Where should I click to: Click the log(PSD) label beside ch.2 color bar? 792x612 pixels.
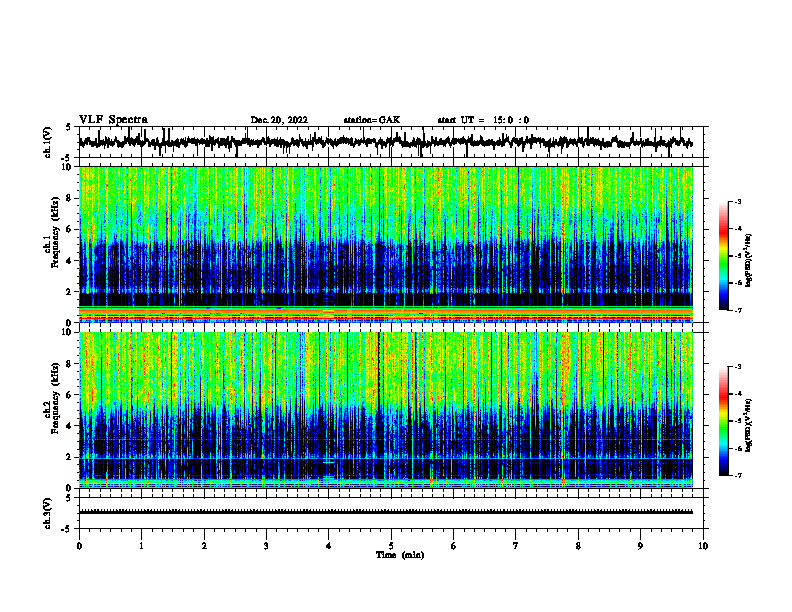[748, 426]
